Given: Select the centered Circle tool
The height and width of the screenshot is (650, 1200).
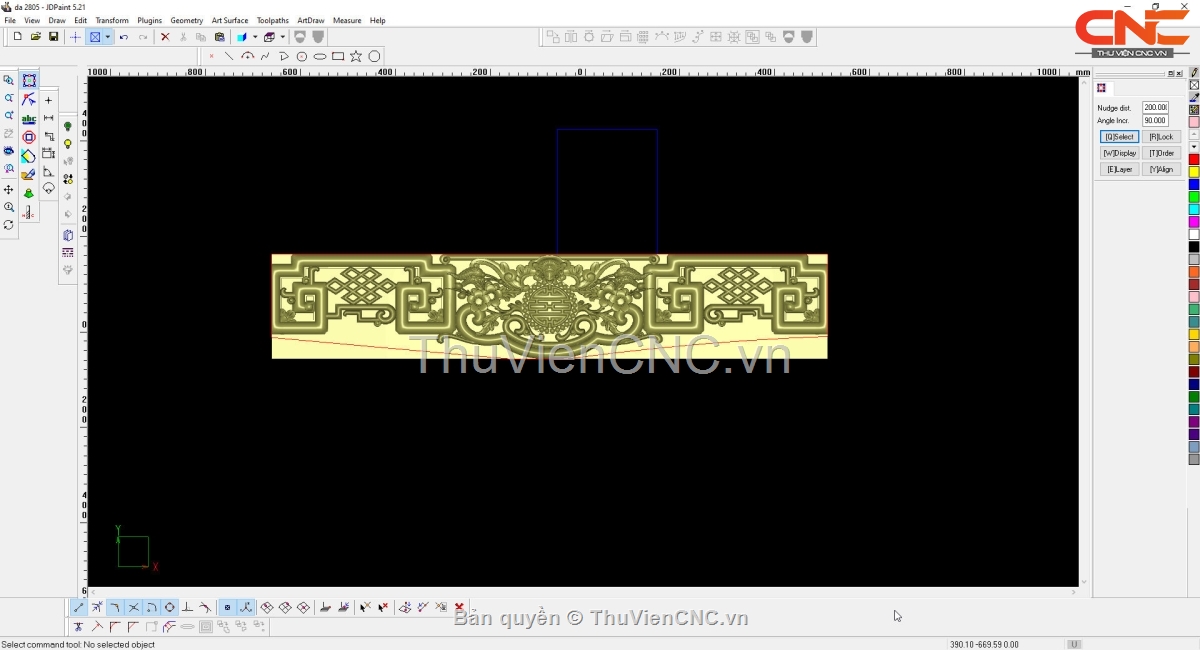Looking at the screenshot, I should coord(301,57).
